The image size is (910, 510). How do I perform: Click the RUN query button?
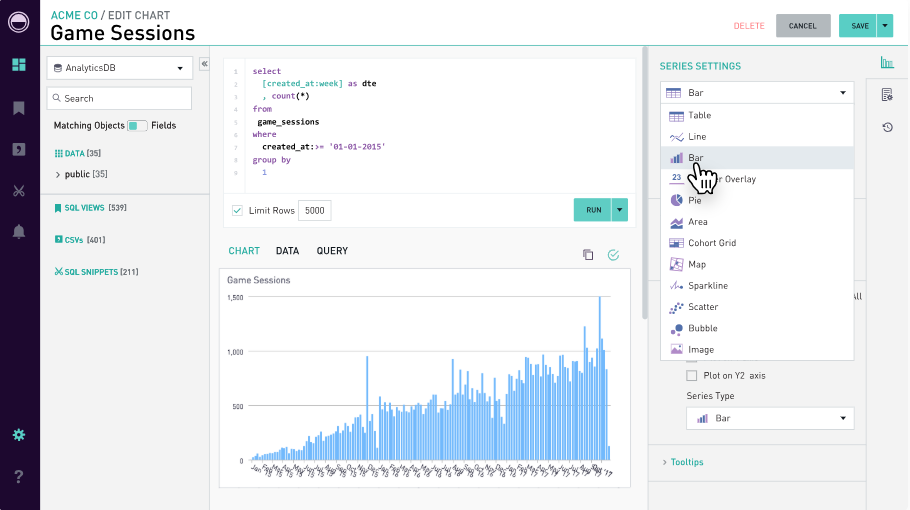pyautogui.click(x=593, y=210)
